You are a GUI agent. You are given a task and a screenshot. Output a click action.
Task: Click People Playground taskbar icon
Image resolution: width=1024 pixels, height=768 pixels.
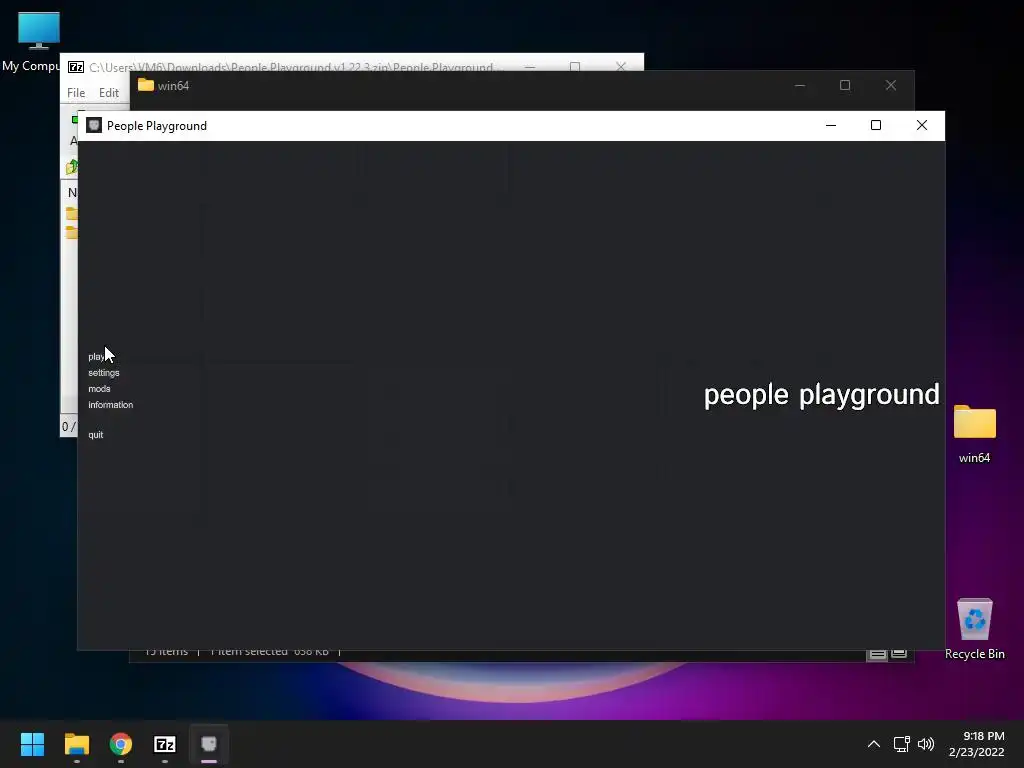tap(209, 744)
